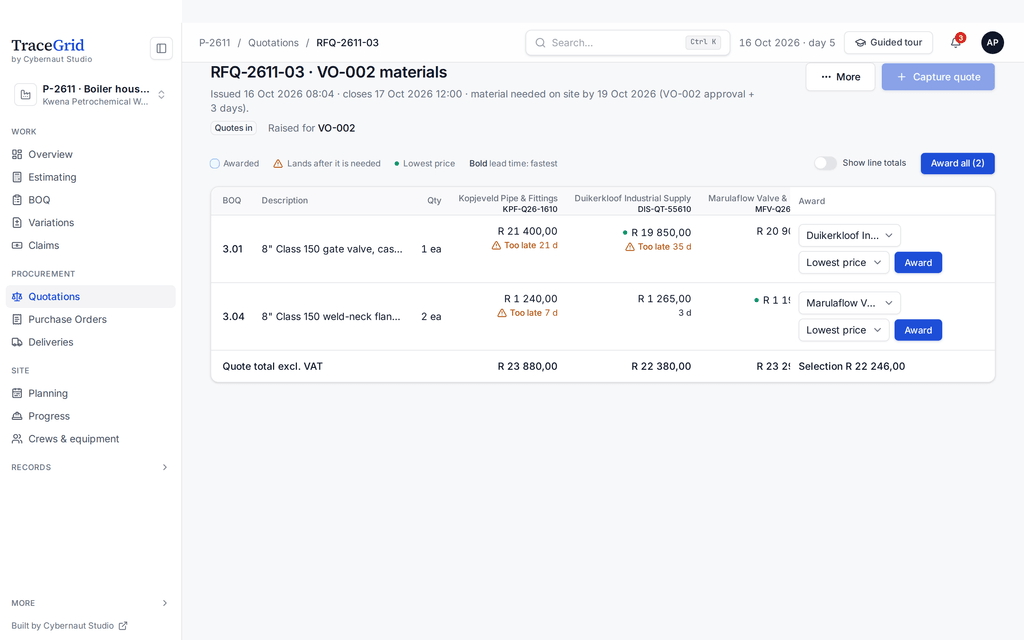
Task: Click the Deliveries truck icon
Action: click(x=17, y=342)
